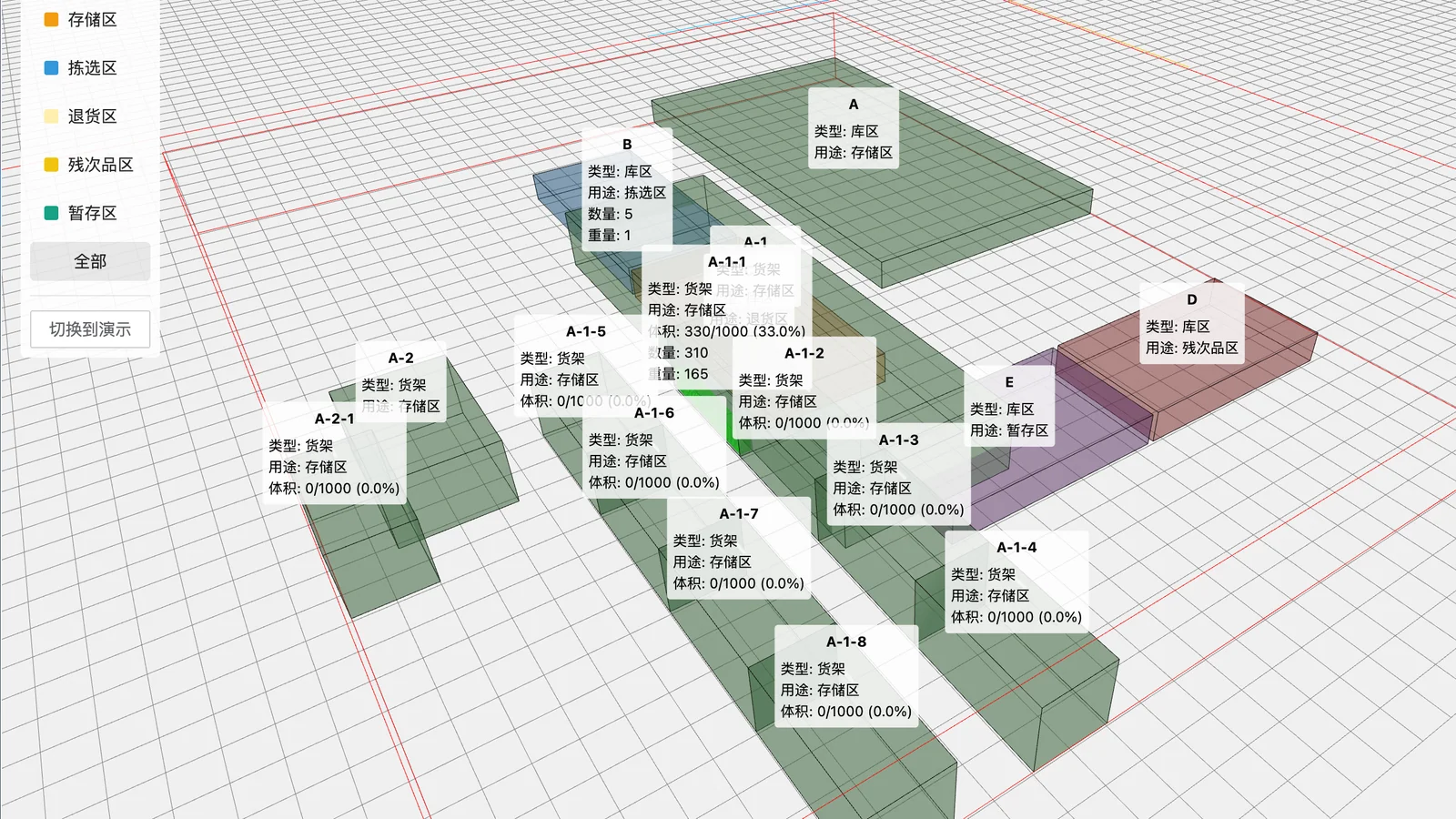The height and width of the screenshot is (819, 1456).
Task: Click the pale yellow 退货区 legend swatch
Action: pyautogui.click(x=52, y=116)
